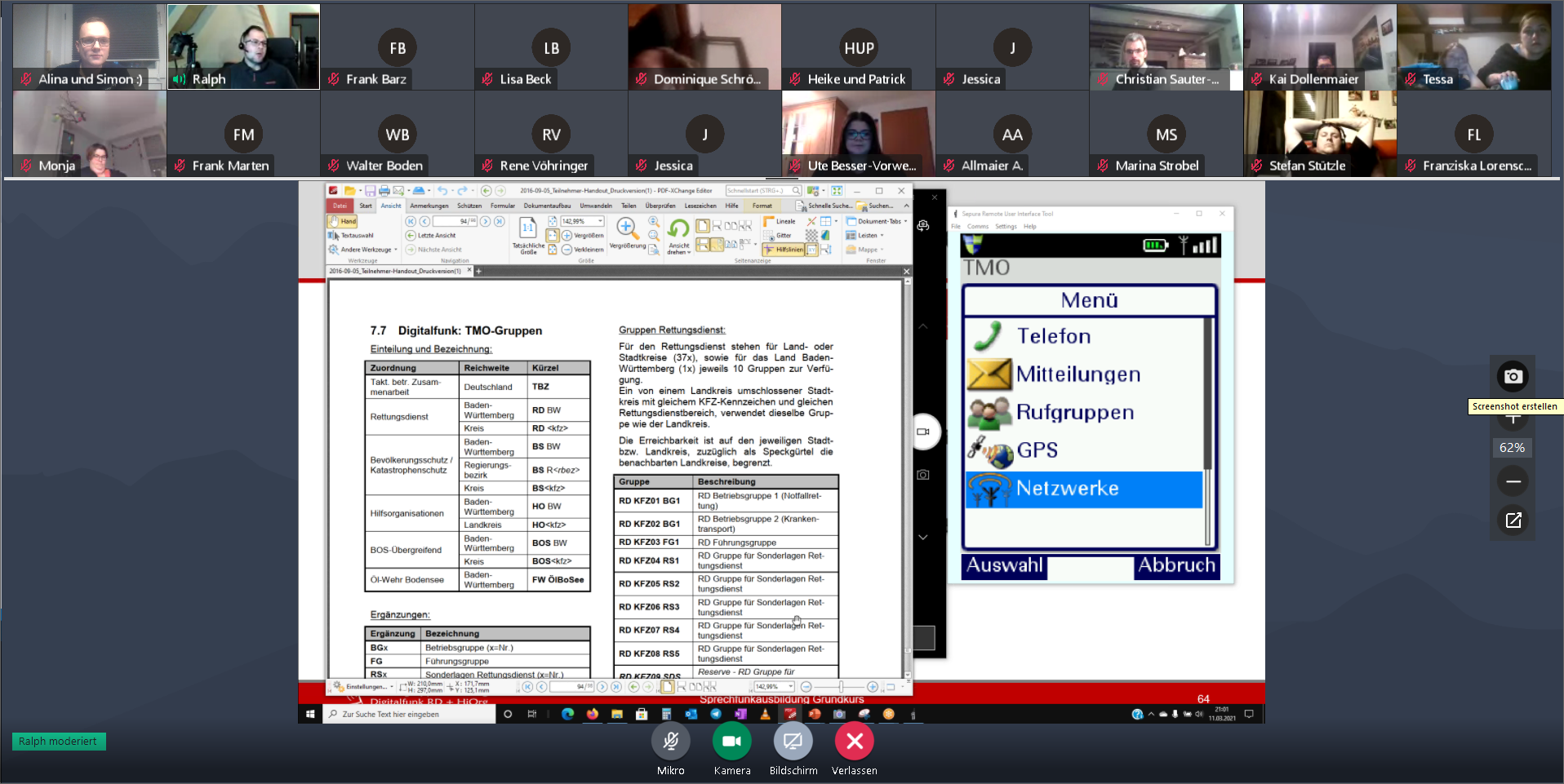Click the Firefox icon in Windows taskbar
The height and width of the screenshot is (784, 1564).
[x=593, y=715]
